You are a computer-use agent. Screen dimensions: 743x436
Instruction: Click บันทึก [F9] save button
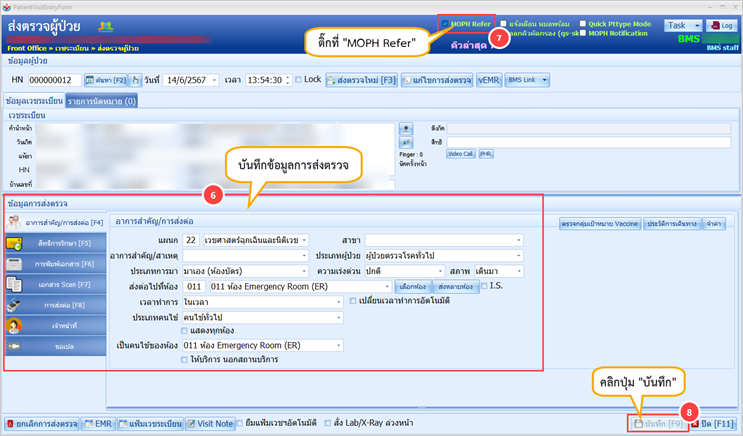658,424
